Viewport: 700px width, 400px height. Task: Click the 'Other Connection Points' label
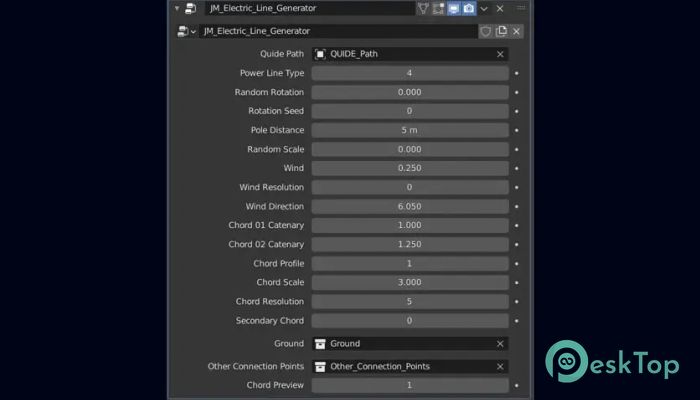pyautogui.click(x=256, y=367)
